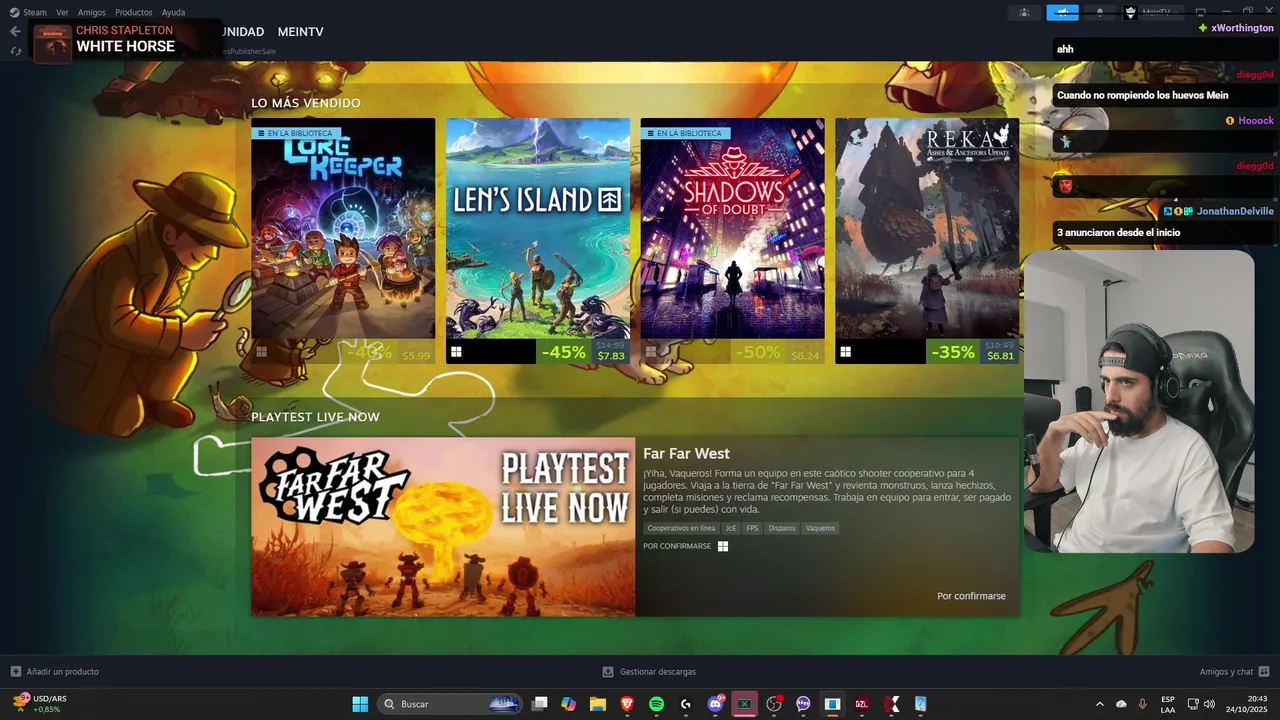Open the volume control in the system tray

[1209, 704]
